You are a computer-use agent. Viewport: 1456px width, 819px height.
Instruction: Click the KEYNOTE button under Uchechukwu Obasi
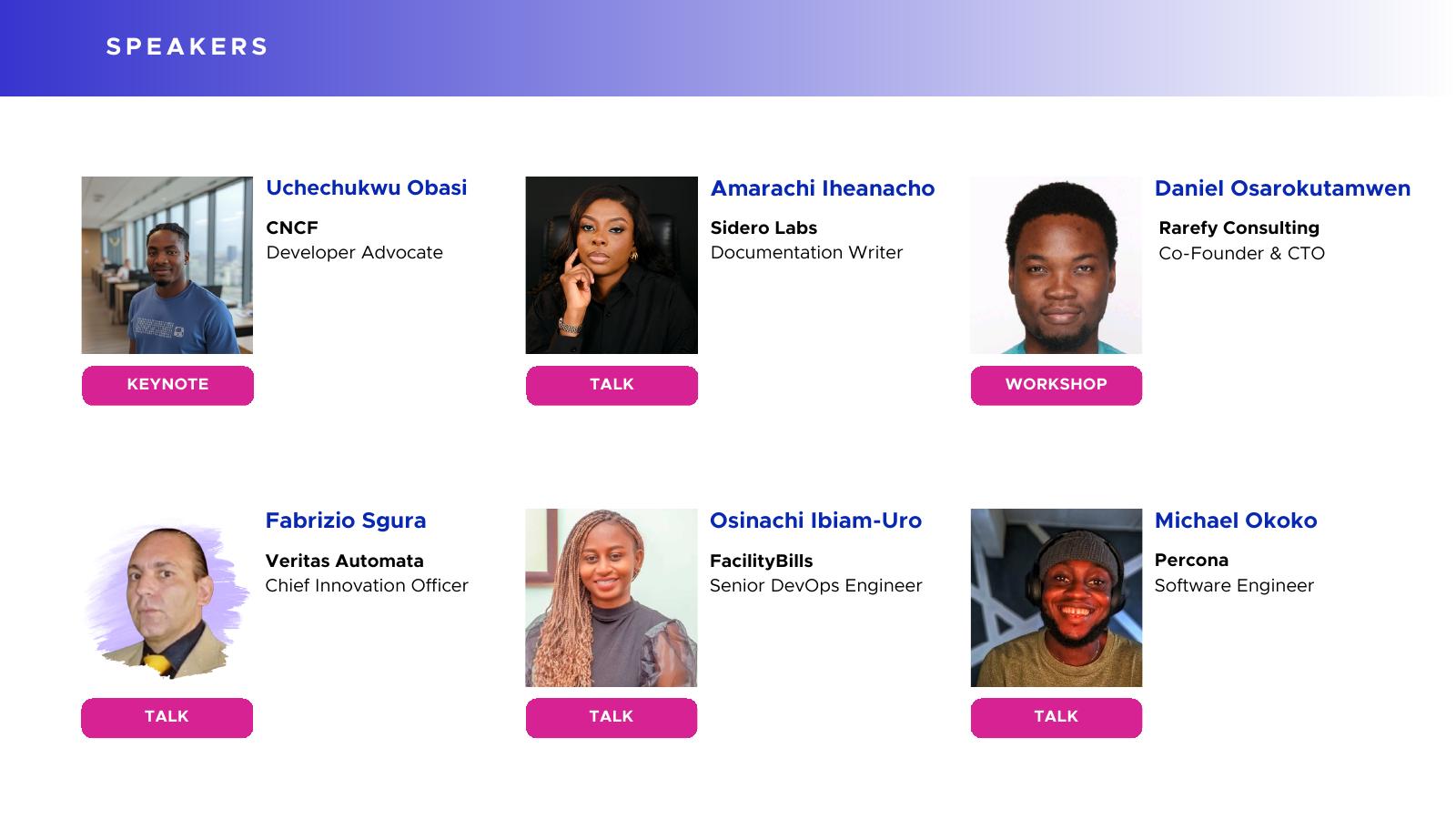(167, 385)
